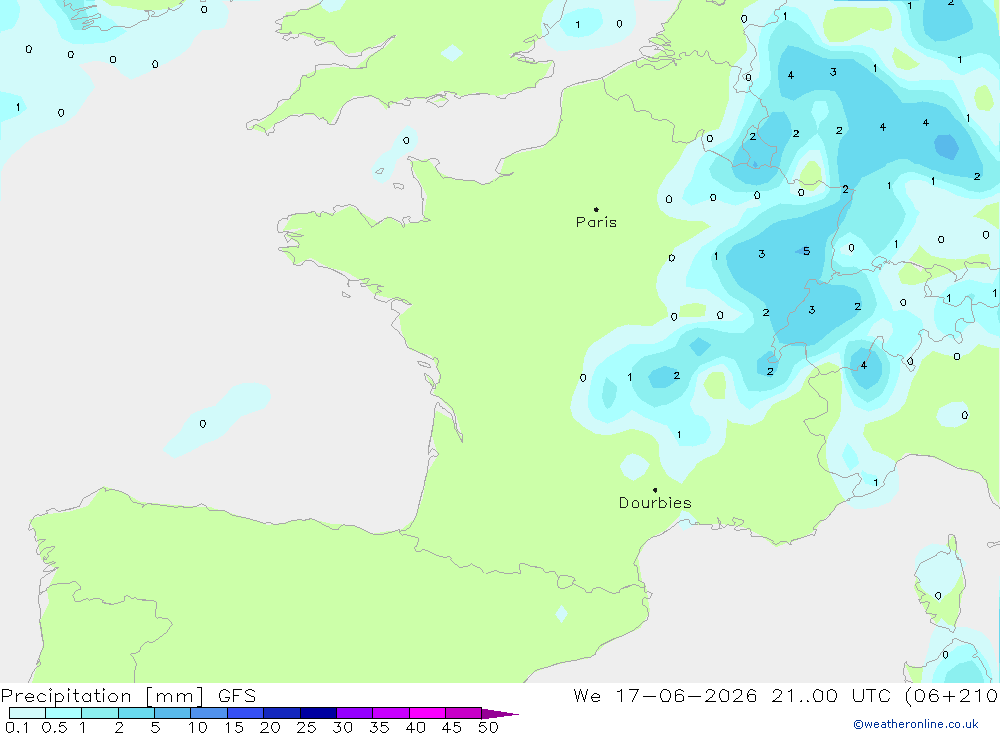Click the 'We 17-06-2026' forecast date
The image size is (1000, 733).
pyautogui.click(x=665, y=695)
